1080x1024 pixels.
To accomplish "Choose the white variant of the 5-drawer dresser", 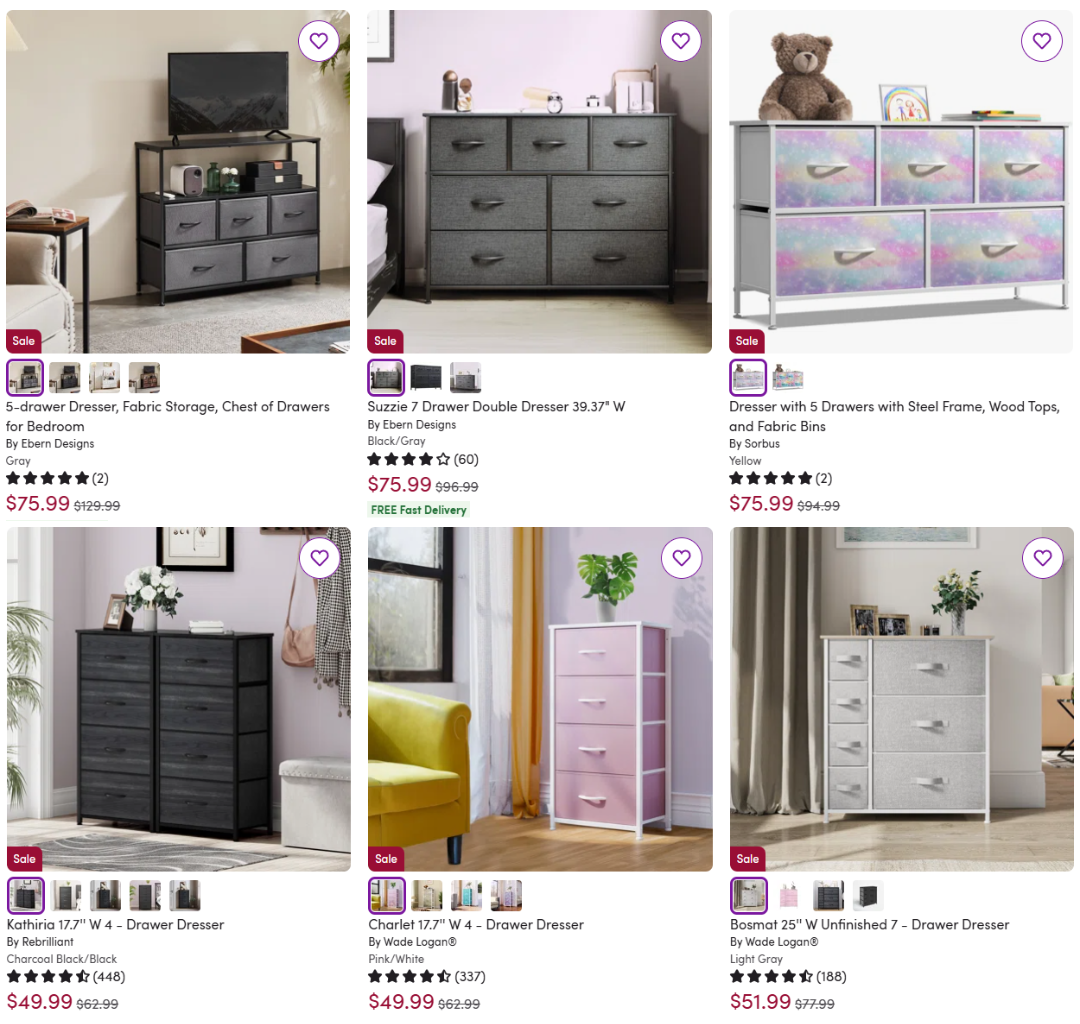I will 105,377.
